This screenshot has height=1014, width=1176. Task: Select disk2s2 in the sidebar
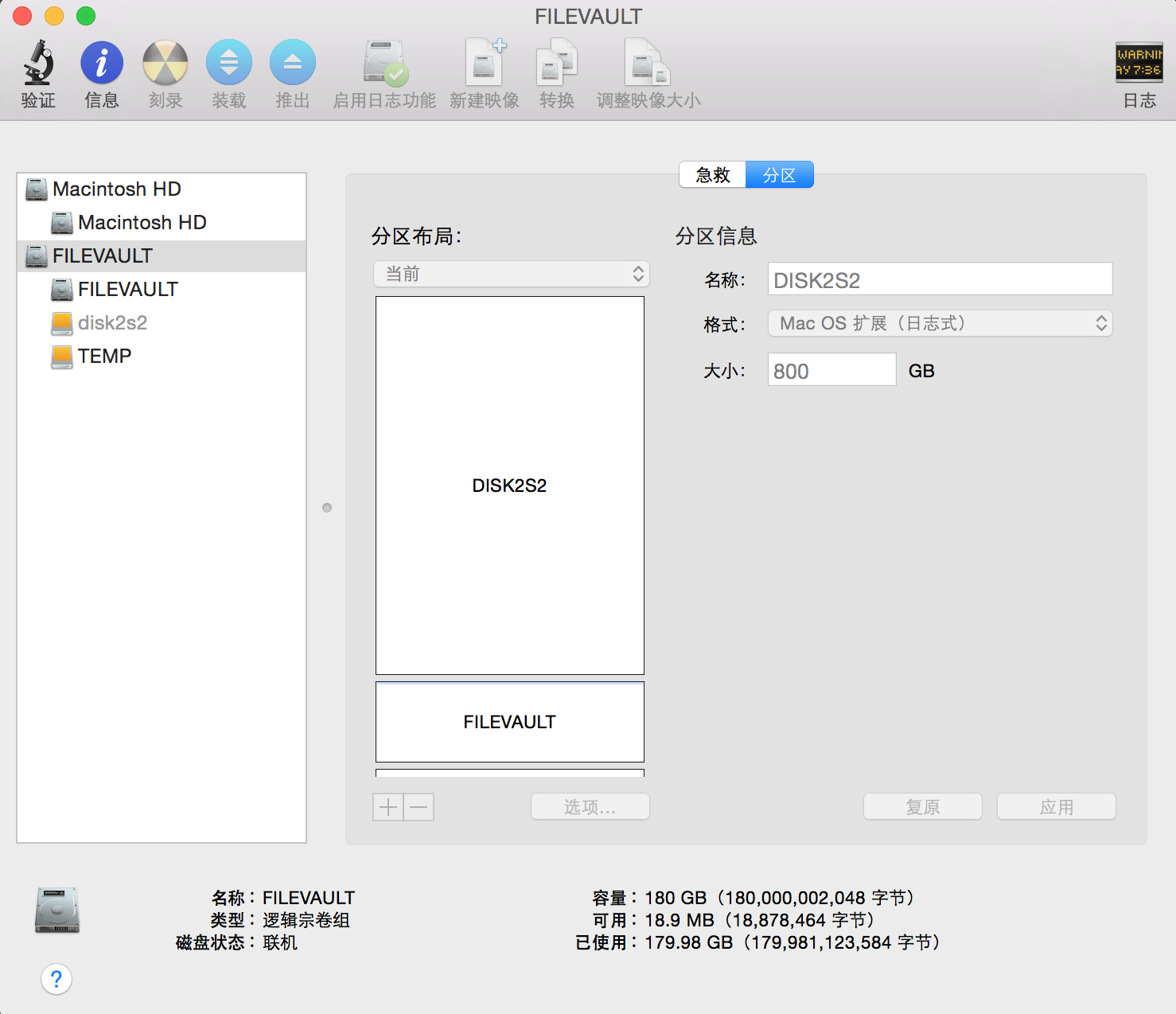pos(162,323)
